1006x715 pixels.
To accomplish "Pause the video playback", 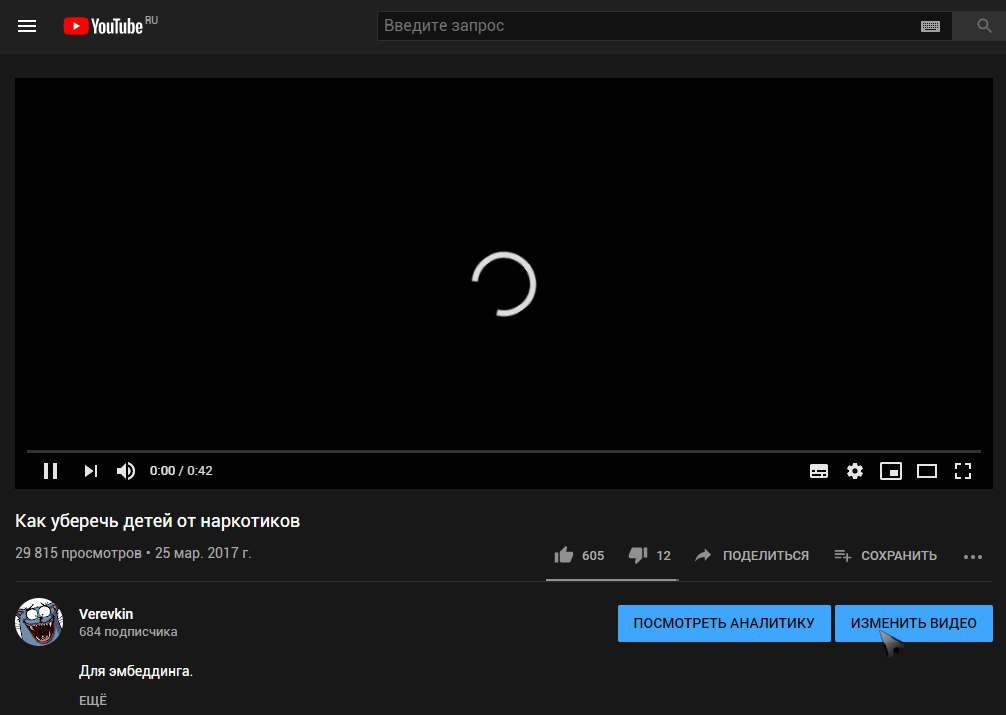I will point(51,471).
